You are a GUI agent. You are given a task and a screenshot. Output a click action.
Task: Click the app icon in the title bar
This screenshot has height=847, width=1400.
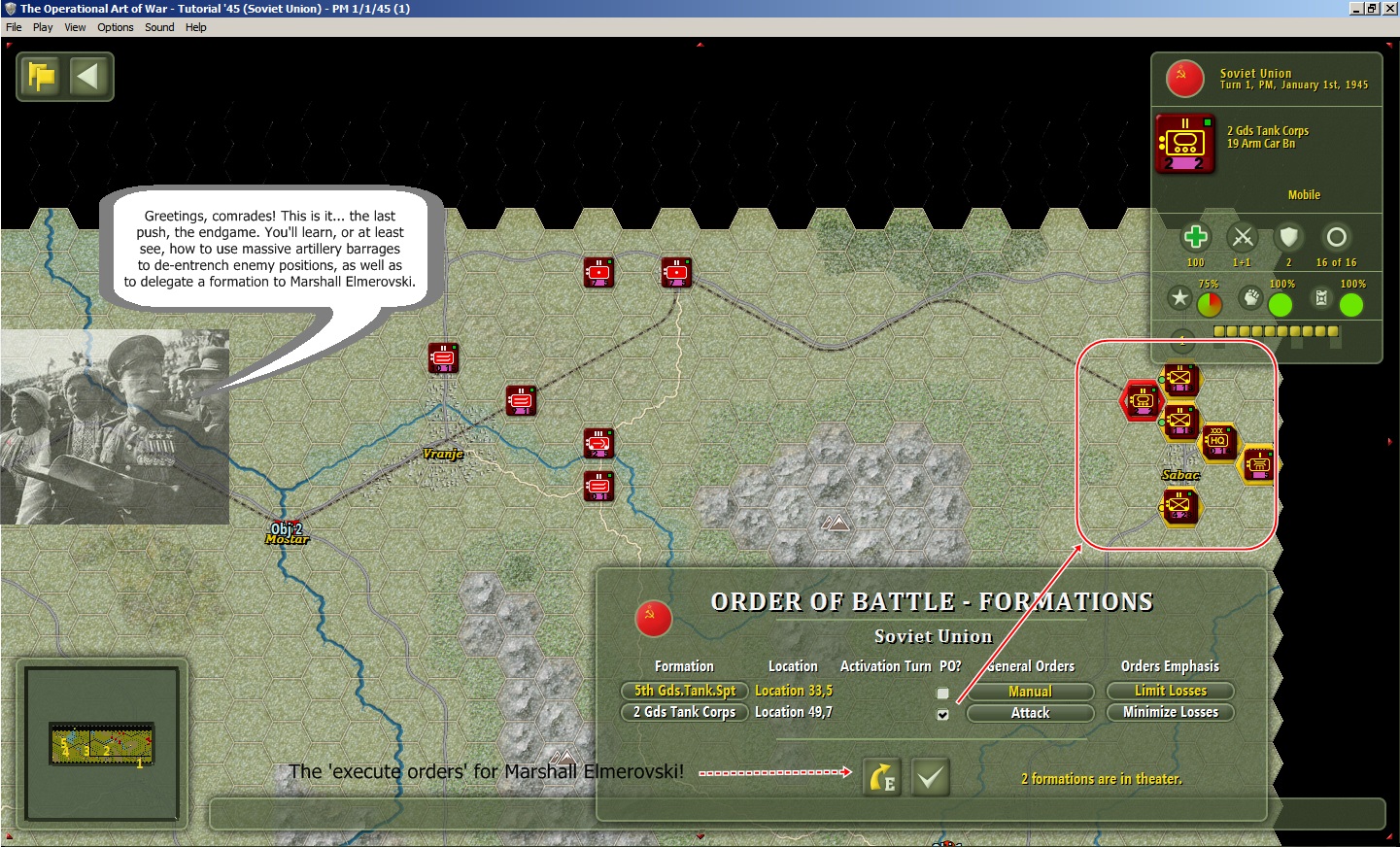pos(10,9)
